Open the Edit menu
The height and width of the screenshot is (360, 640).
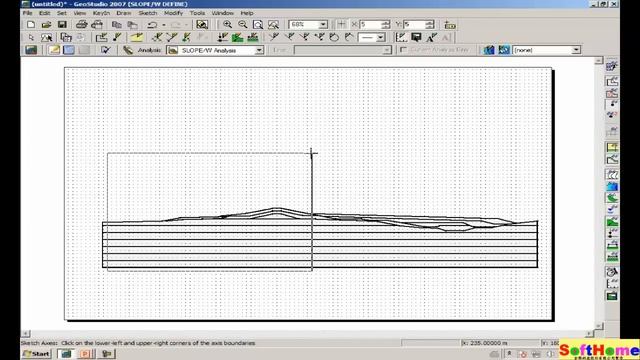[44, 13]
